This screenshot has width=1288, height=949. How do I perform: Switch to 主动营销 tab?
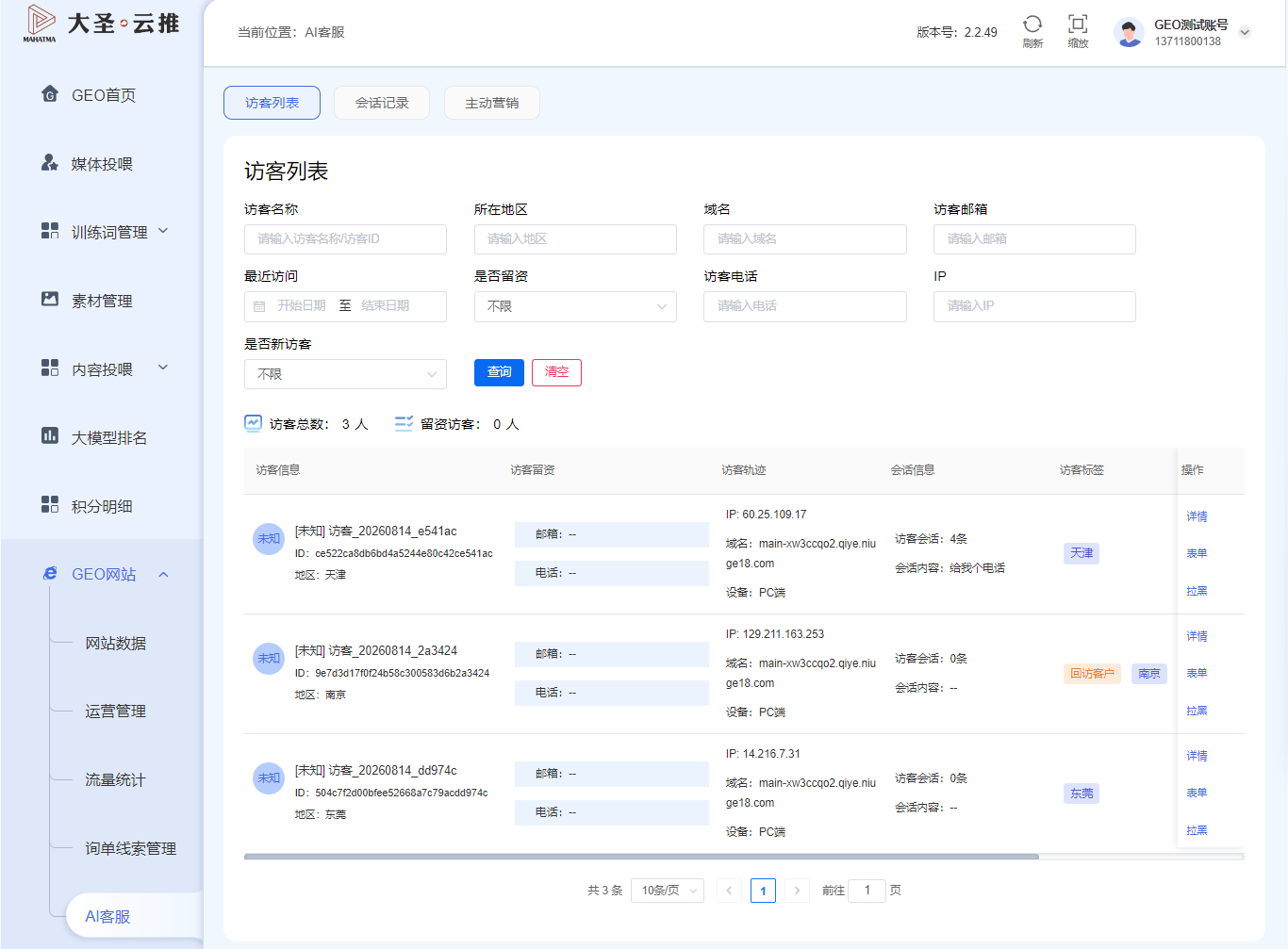(x=491, y=103)
